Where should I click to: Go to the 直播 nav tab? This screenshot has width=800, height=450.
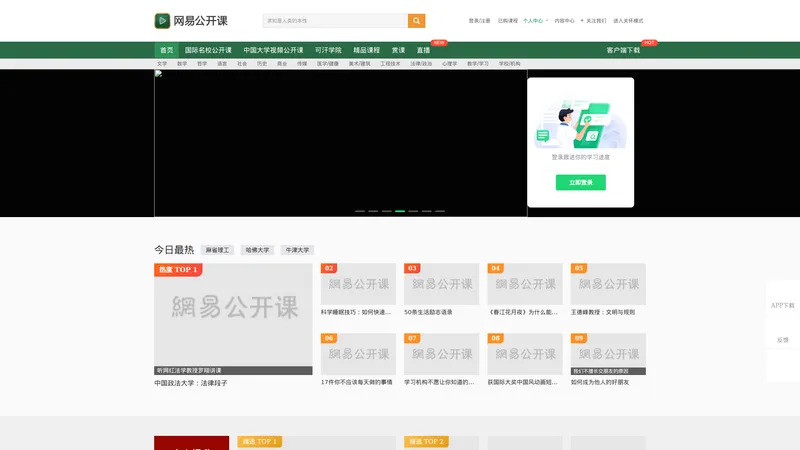click(423, 50)
